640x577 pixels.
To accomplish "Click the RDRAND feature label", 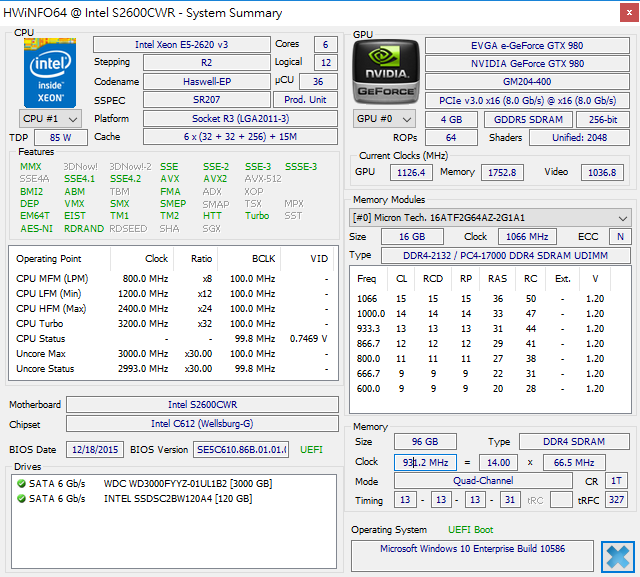I will (x=84, y=229).
